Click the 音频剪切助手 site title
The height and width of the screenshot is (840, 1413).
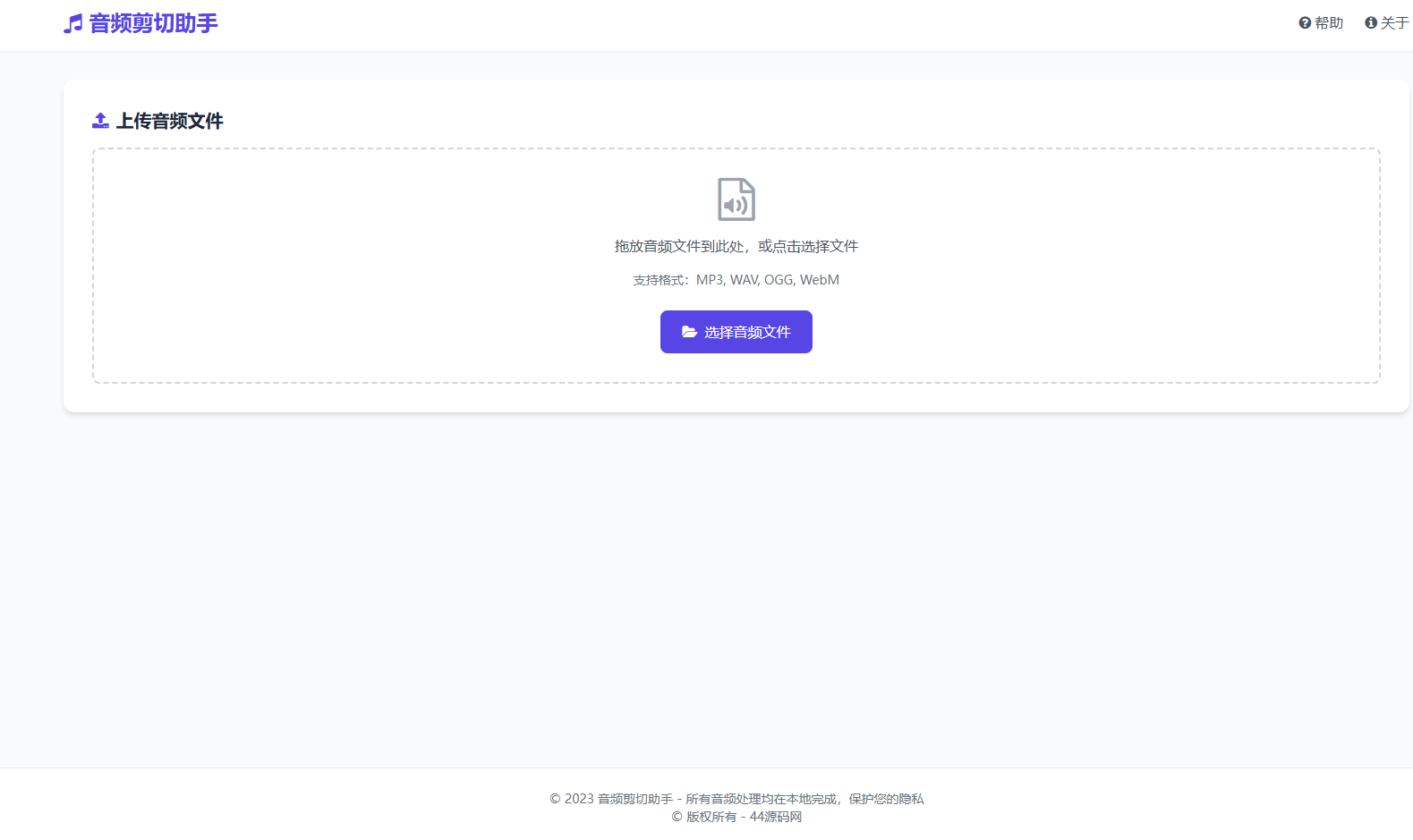153,23
